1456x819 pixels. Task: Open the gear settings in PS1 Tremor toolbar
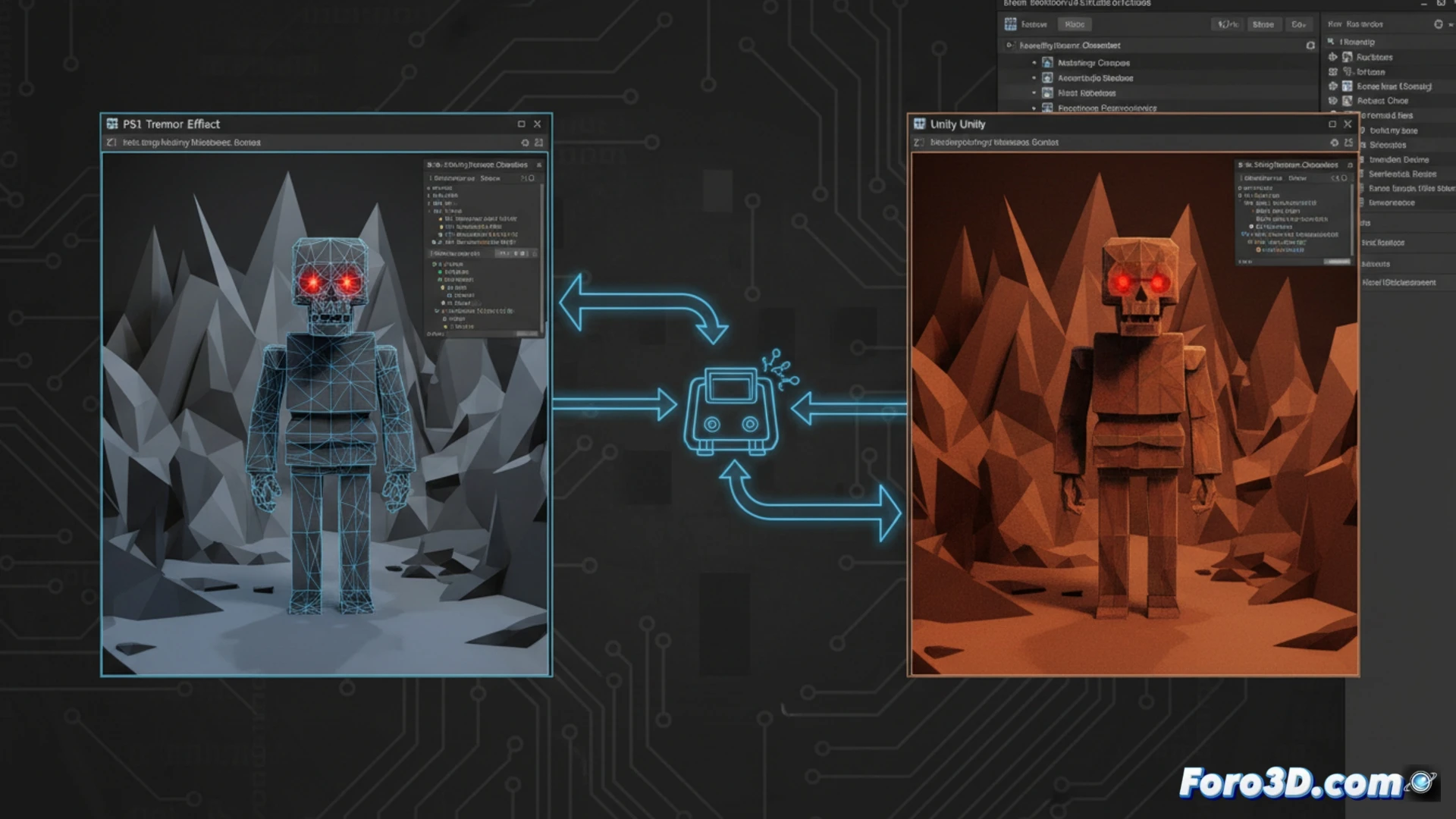point(525,143)
